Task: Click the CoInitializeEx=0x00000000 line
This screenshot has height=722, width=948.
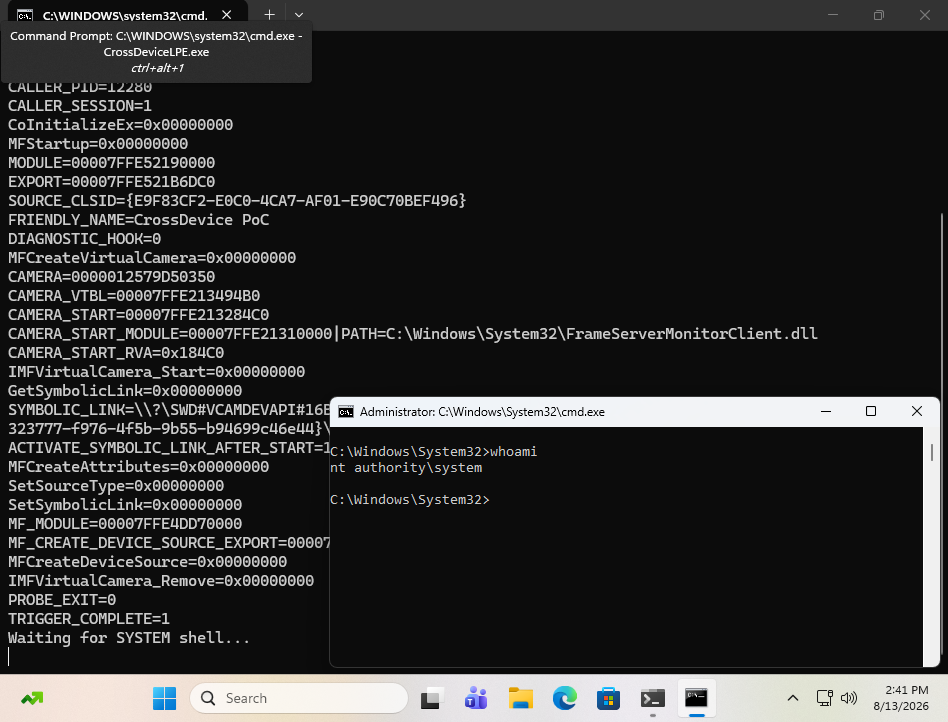Action: [120, 125]
